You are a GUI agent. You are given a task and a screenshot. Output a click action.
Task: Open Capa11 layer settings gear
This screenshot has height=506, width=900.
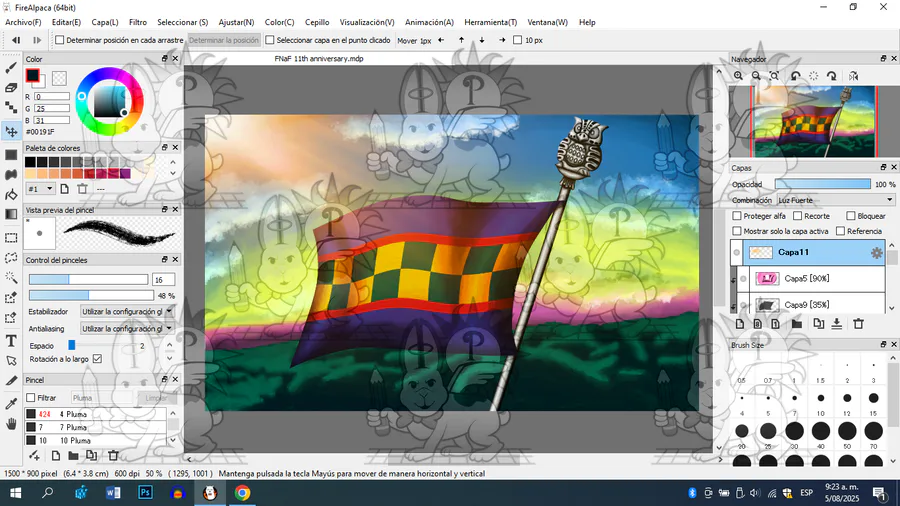[x=876, y=253]
